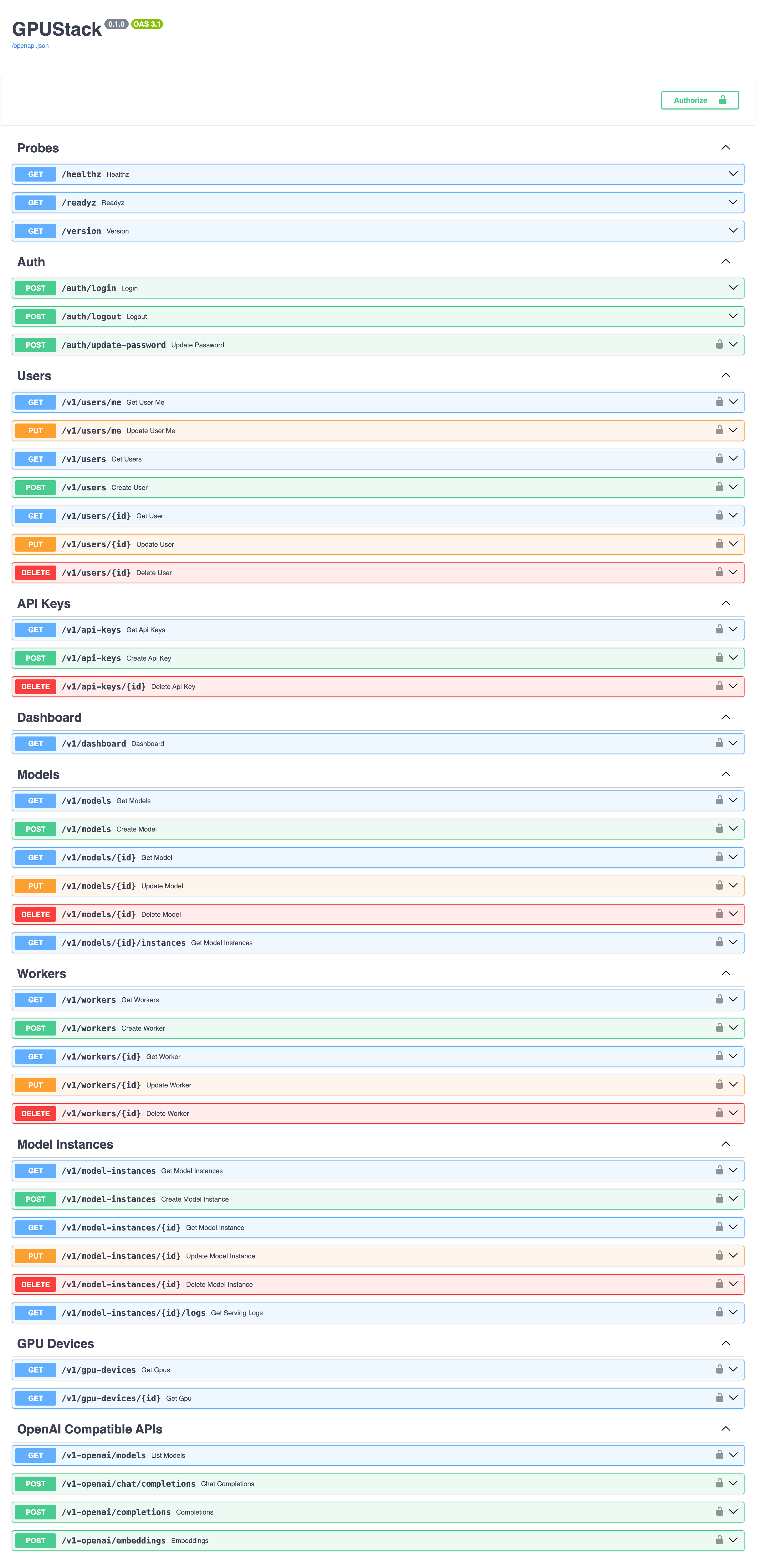Click lock icon on Delete Model row
Image resolution: width=759 pixels, height=1568 pixels.
pyautogui.click(x=719, y=914)
